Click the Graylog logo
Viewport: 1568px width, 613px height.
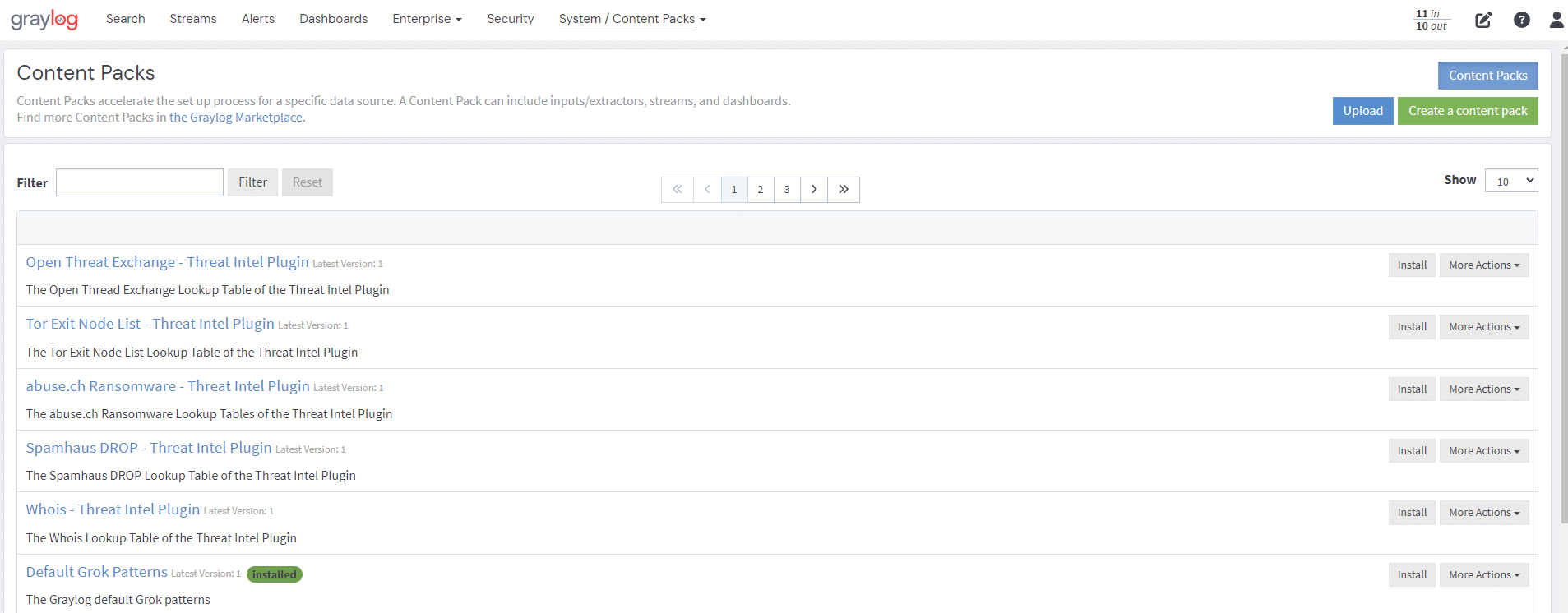pos(44,19)
